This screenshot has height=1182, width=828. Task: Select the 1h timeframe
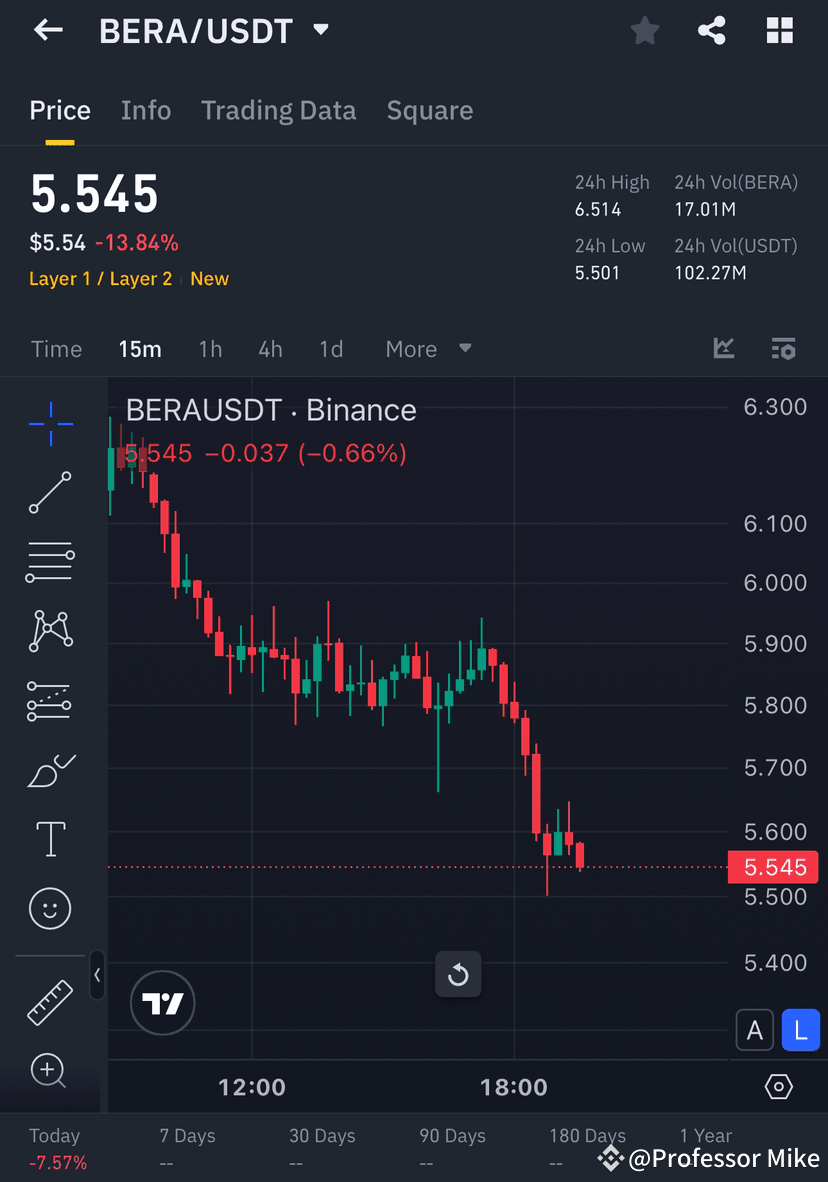210,349
